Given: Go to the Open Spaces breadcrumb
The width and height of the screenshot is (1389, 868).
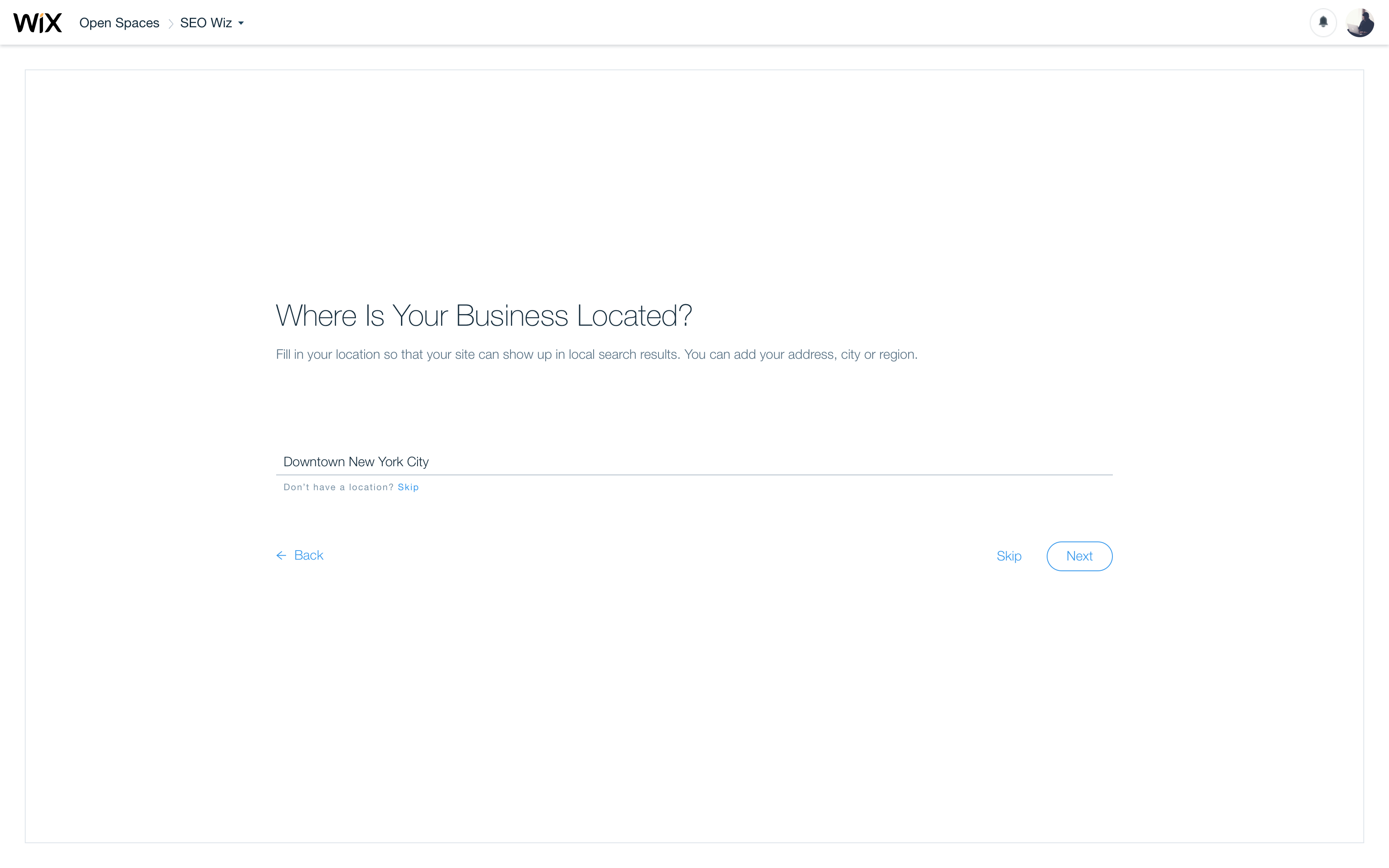Looking at the screenshot, I should [x=119, y=23].
